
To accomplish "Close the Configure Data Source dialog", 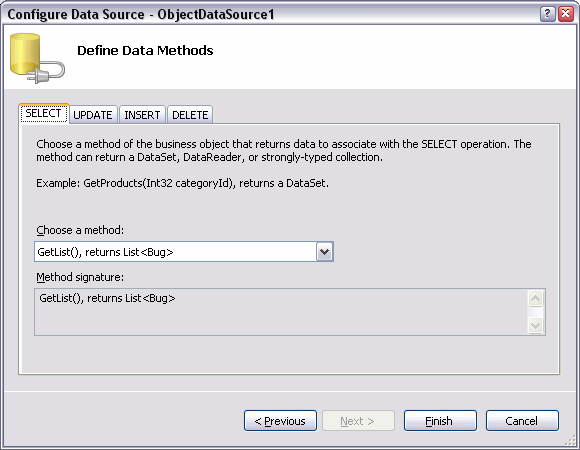I will (x=566, y=14).
